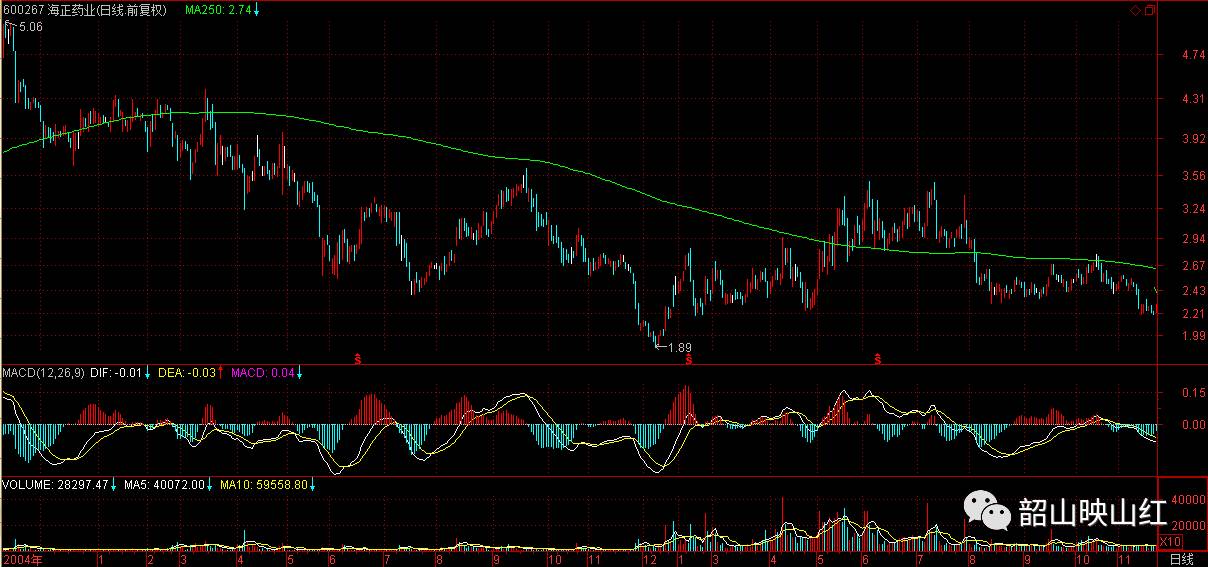Click the MACD(12,26,9) indicator label
Screen dimensions: 1208x567
pos(41,373)
